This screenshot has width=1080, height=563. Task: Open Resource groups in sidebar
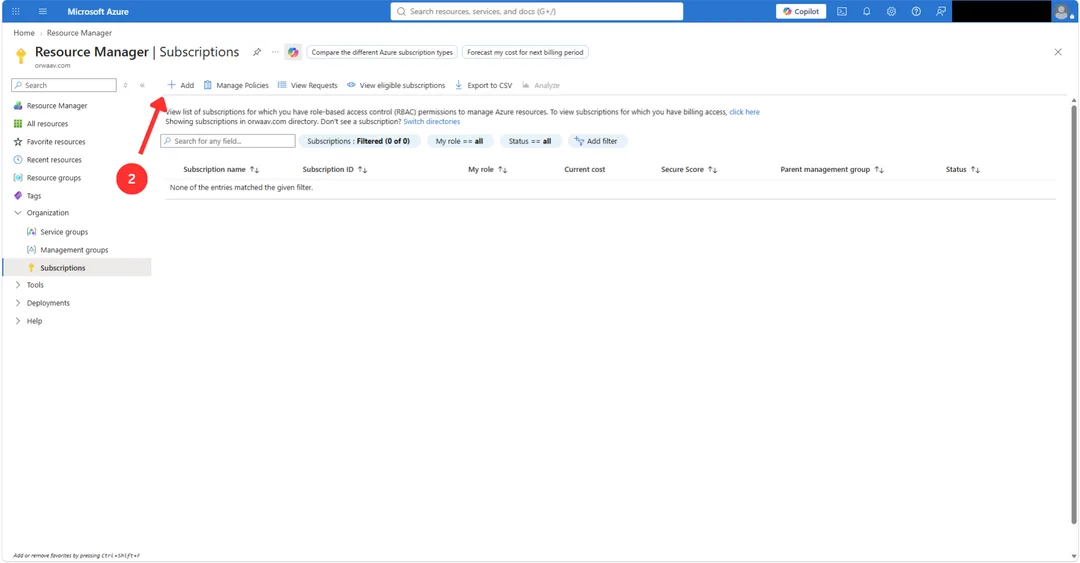[54, 178]
